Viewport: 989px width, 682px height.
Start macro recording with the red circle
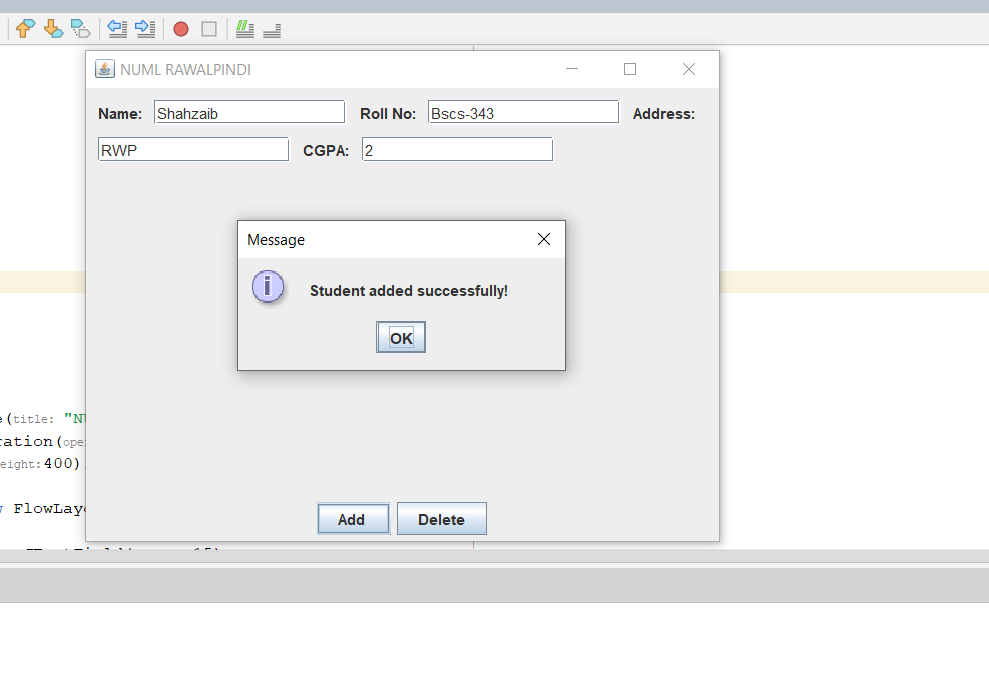tap(181, 29)
